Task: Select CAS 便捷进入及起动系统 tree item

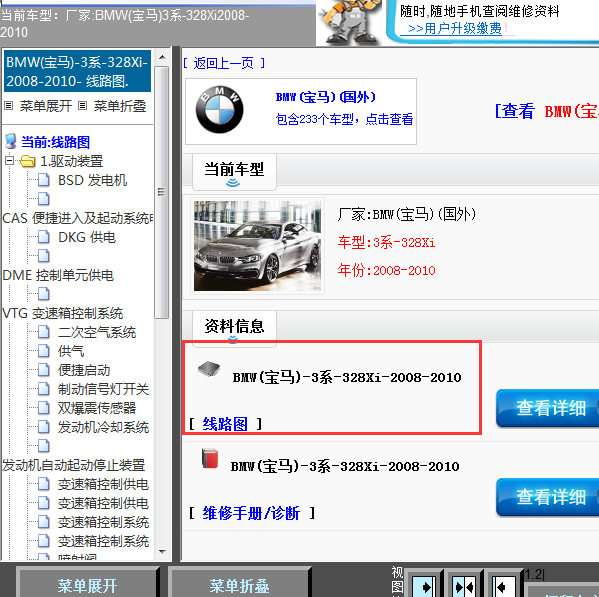Action: [77, 218]
